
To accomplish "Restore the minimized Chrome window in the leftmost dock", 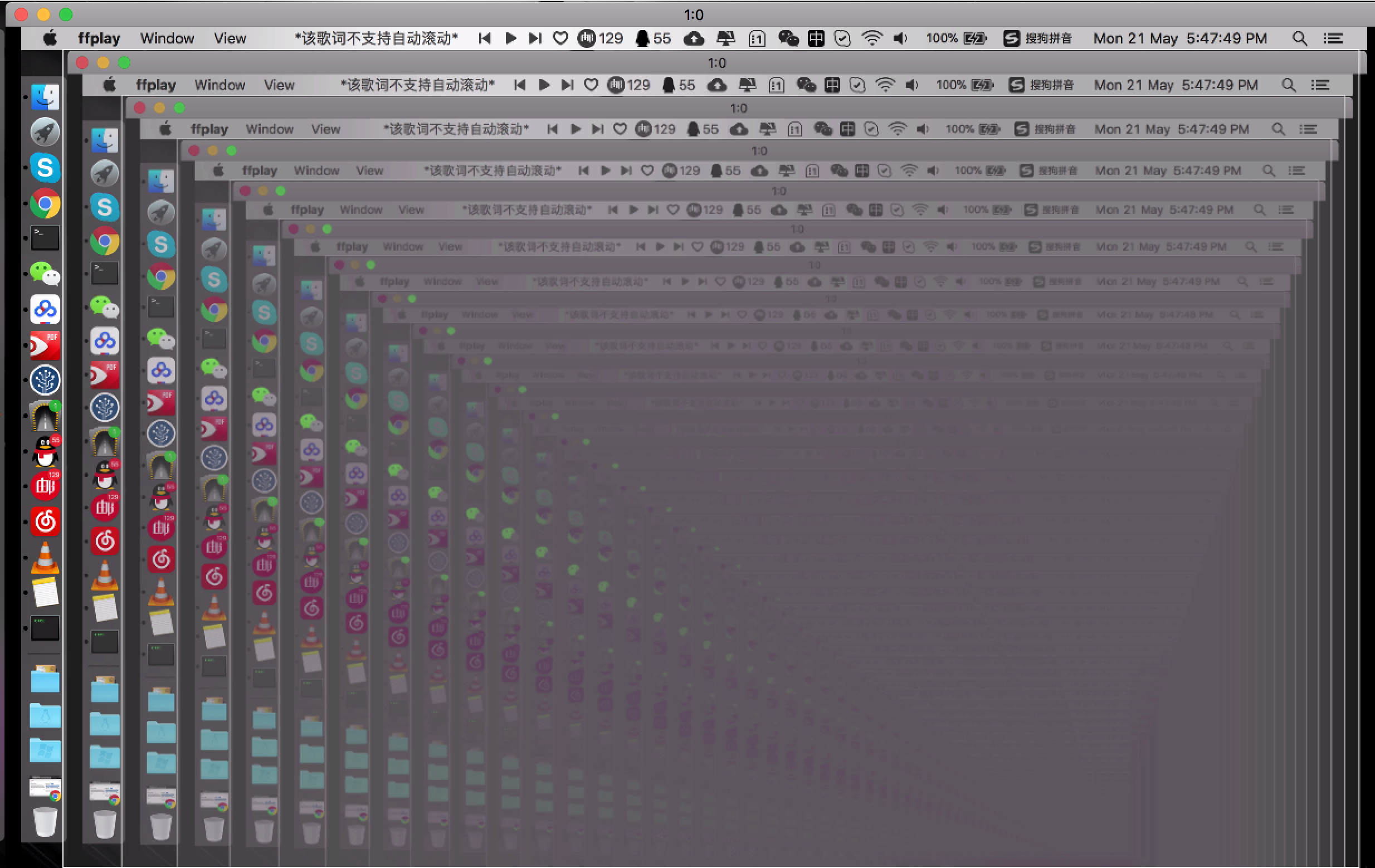I will point(45,788).
